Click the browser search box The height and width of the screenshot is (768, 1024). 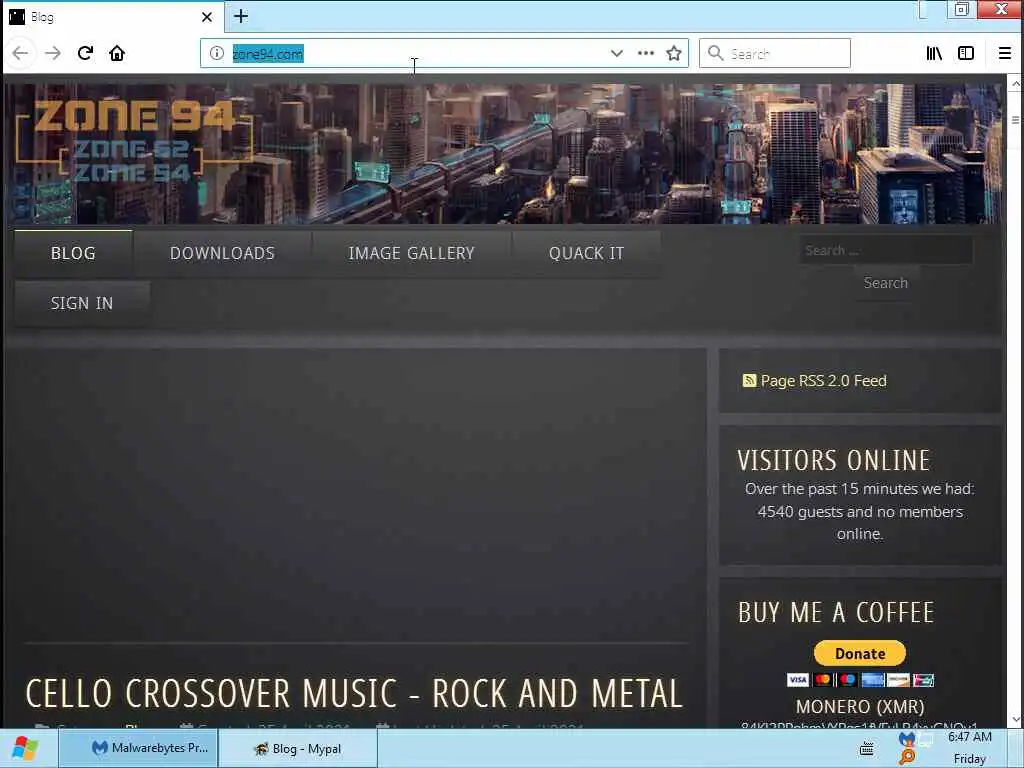coord(775,54)
